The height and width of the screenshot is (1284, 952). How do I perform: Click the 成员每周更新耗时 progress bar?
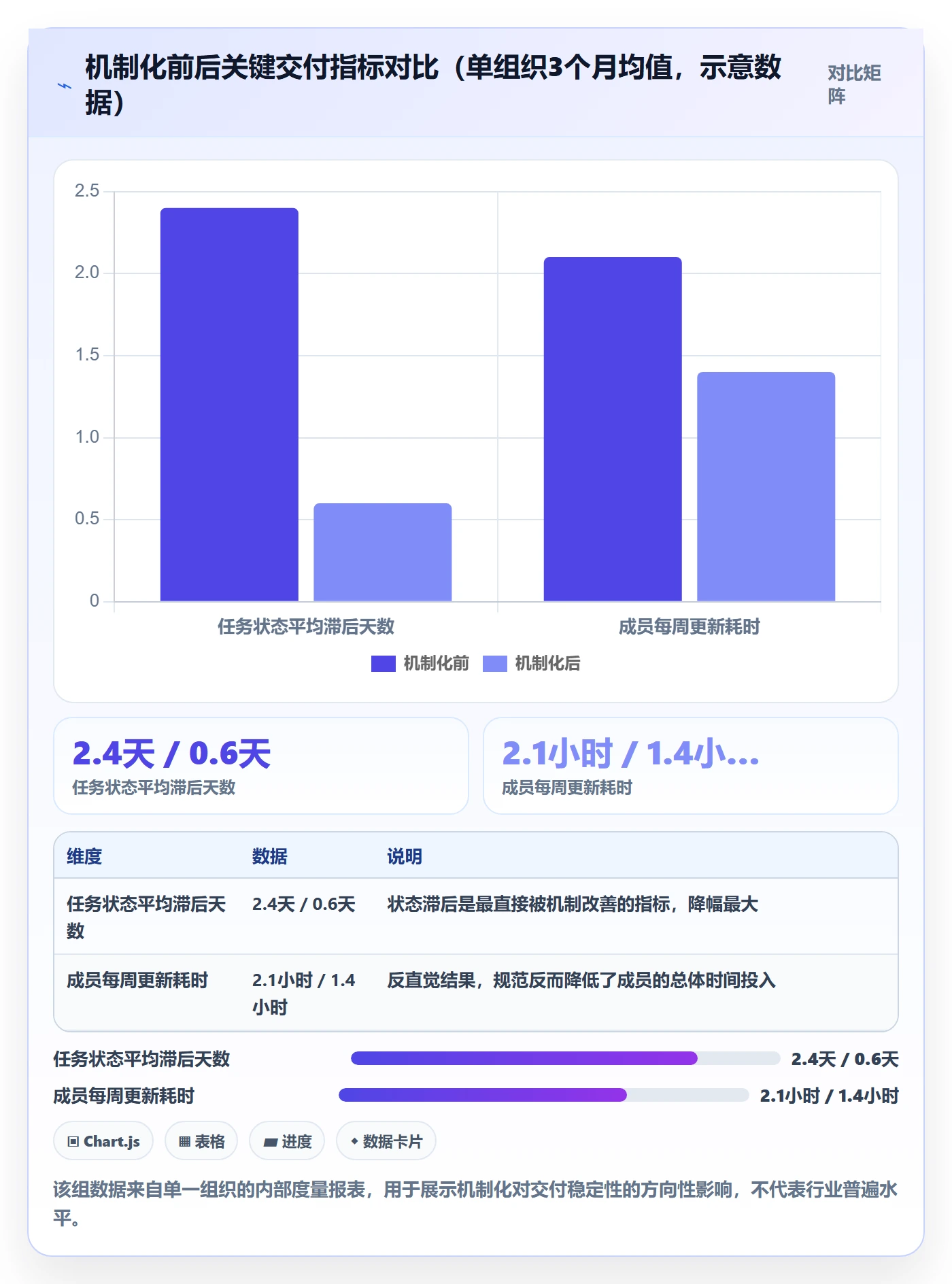543,1095
